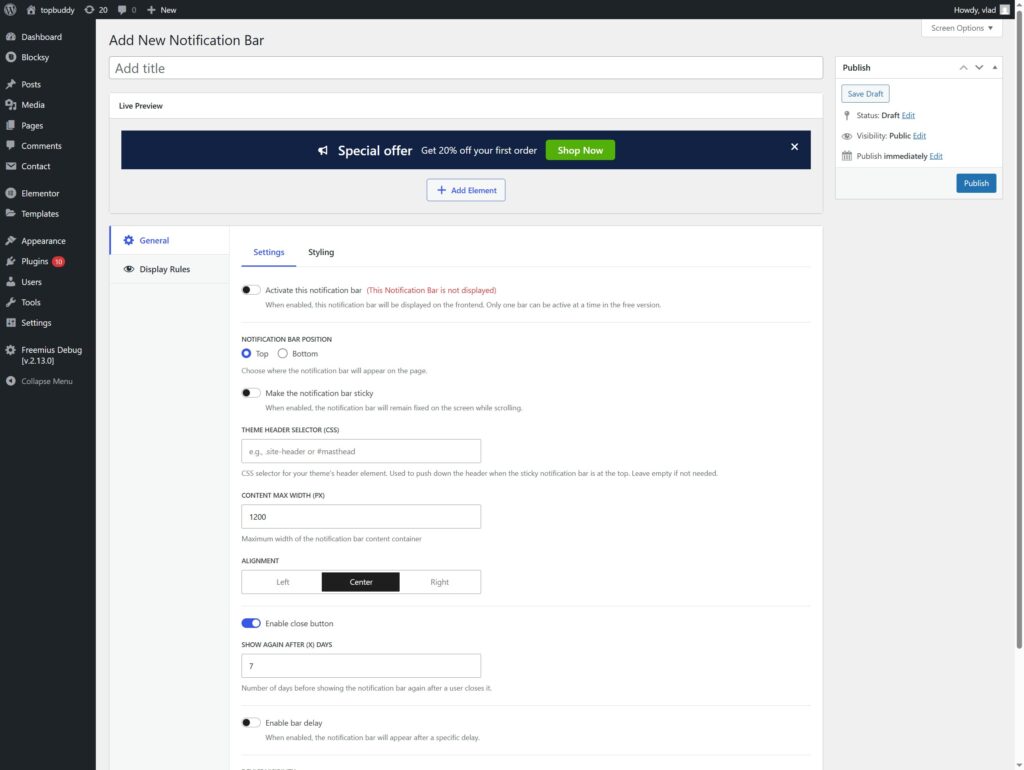
Task: Collapse the Publish panel with toggle arrow
Action: point(997,68)
